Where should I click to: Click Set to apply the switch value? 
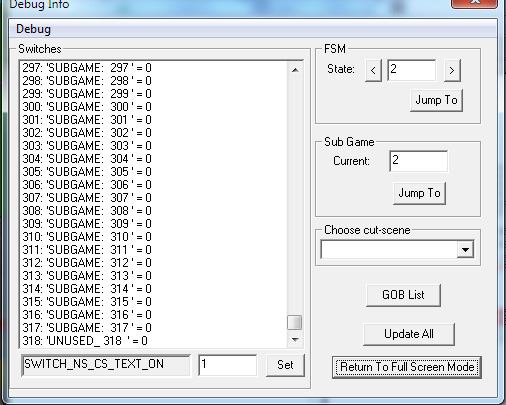(285, 365)
